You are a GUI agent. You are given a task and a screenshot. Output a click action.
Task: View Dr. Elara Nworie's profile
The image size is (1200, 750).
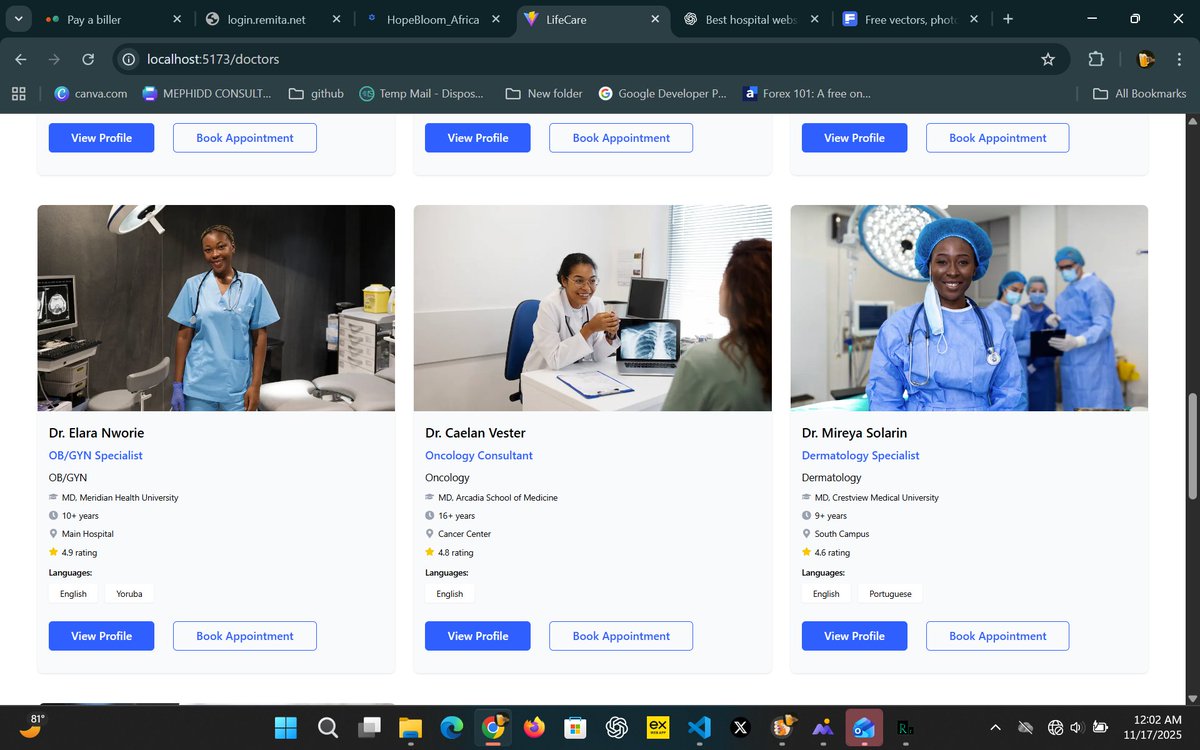[101, 635]
